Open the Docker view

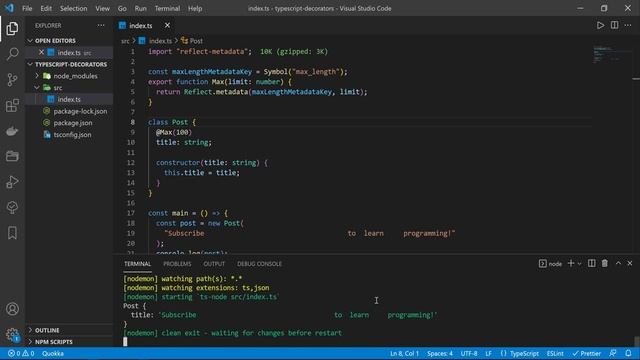[12, 131]
